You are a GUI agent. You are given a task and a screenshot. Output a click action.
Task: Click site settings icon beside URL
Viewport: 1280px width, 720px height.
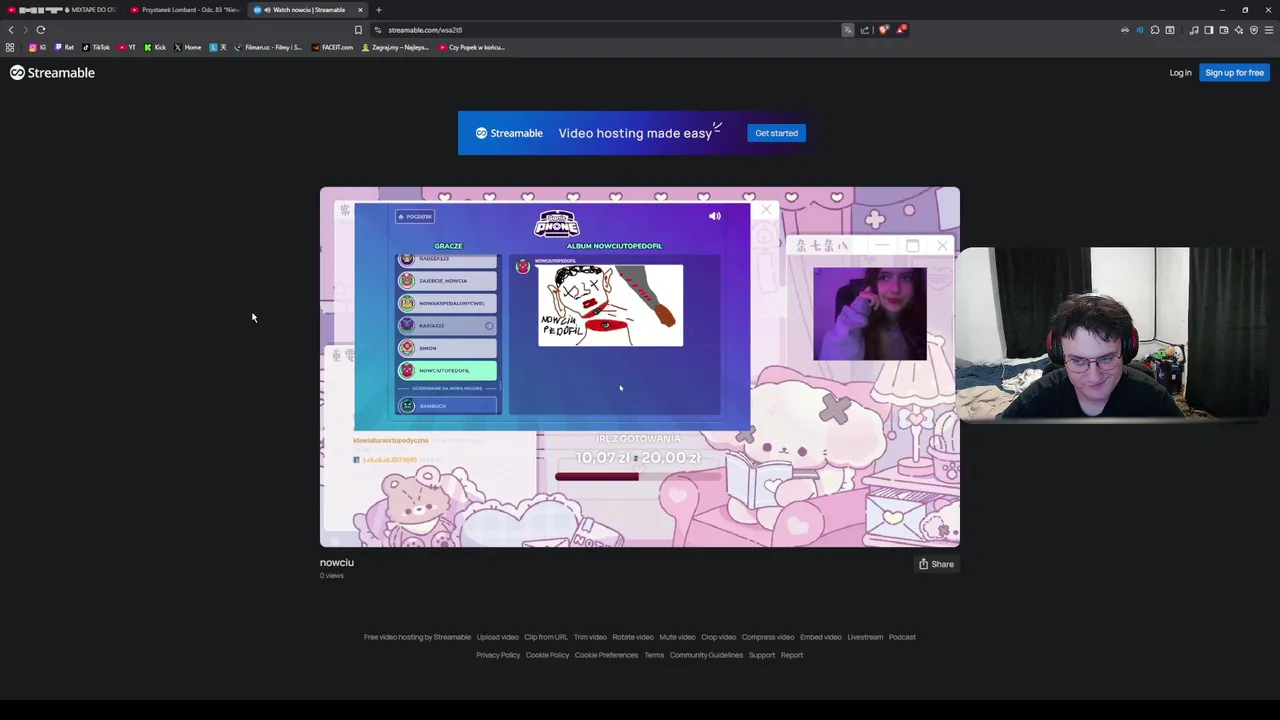coord(378,30)
